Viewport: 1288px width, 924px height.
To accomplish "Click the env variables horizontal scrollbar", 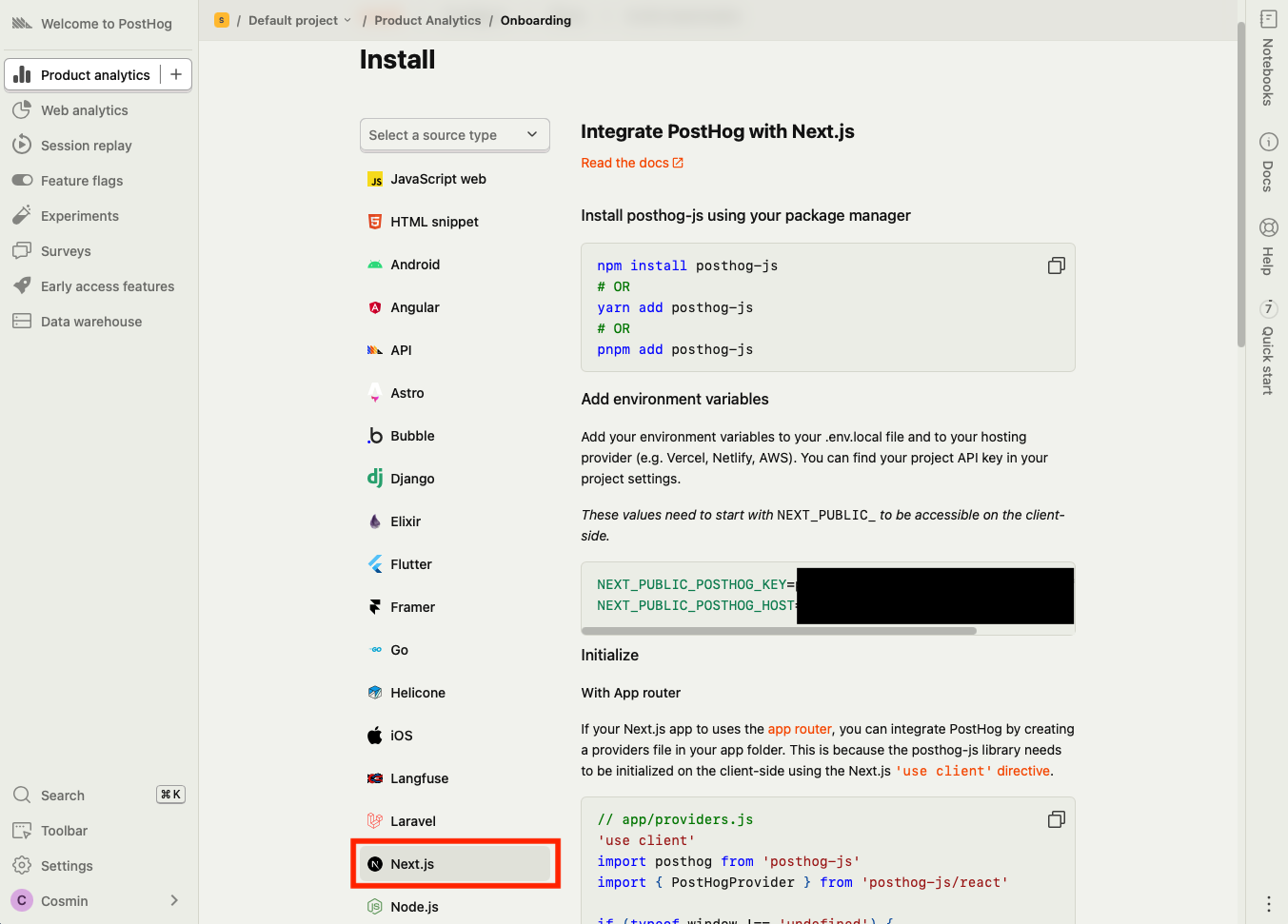I will [x=779, y=631].
